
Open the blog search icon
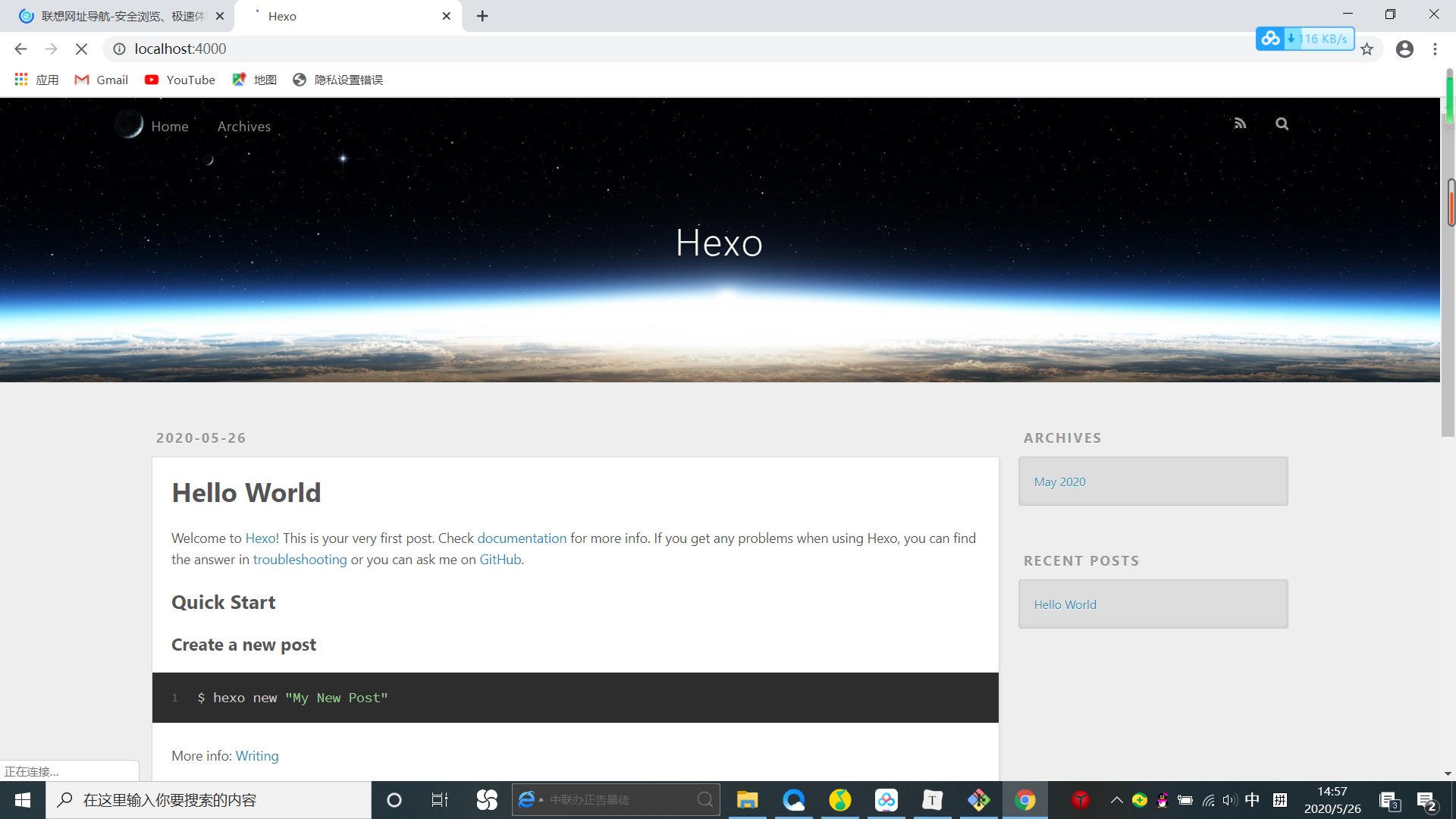click(1282, 124)
